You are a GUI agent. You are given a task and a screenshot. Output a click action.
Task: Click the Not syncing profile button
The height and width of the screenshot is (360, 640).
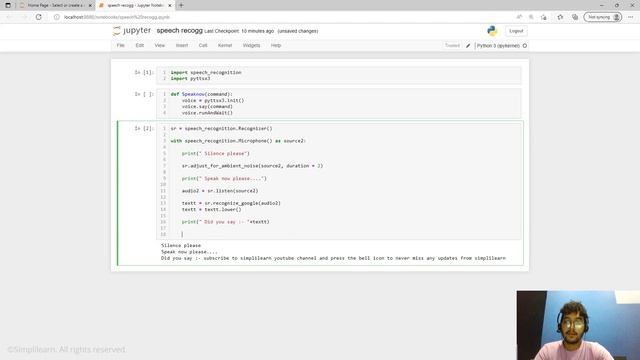tap(603, 17)
